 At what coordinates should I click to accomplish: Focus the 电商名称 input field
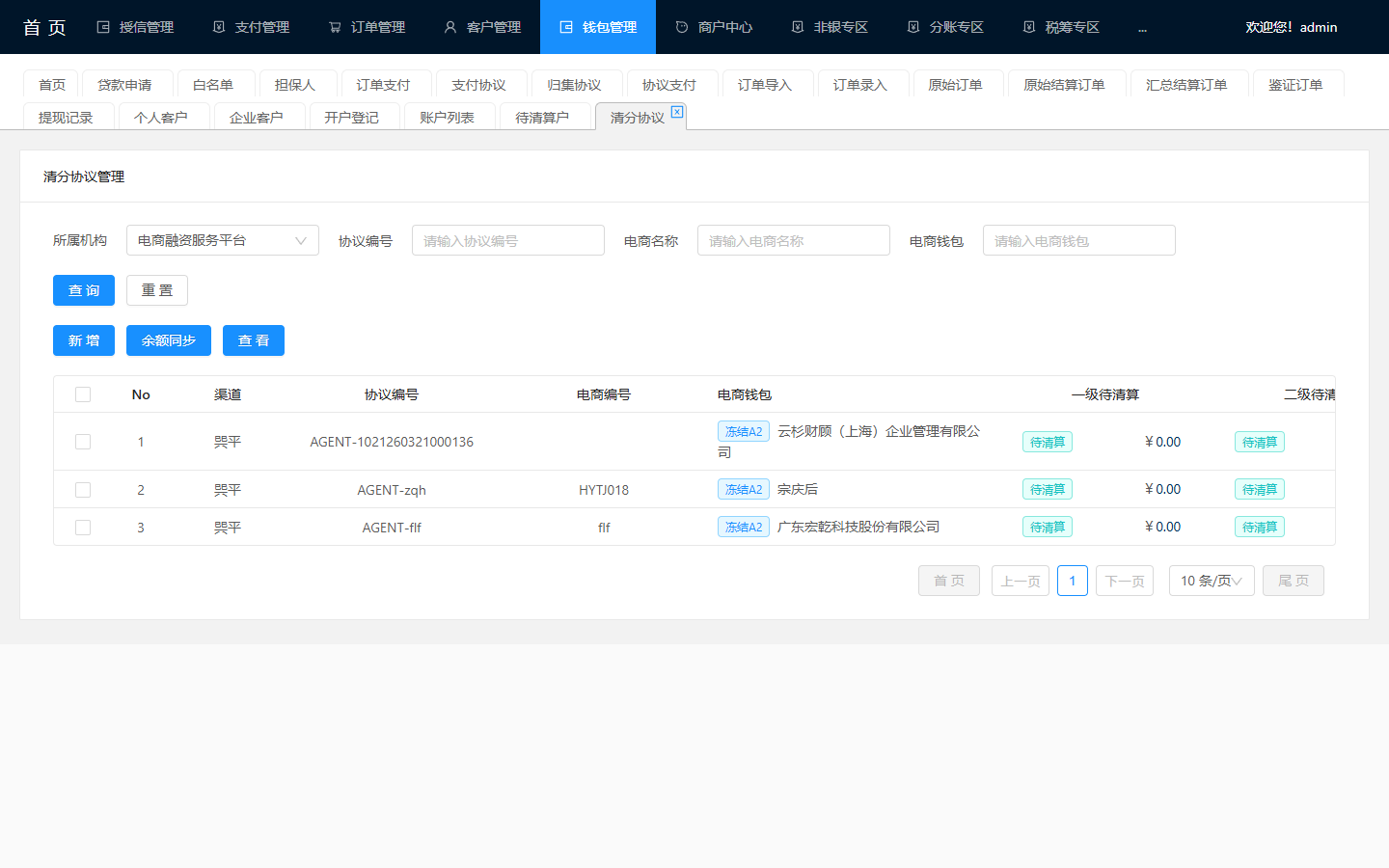(794, 240)
